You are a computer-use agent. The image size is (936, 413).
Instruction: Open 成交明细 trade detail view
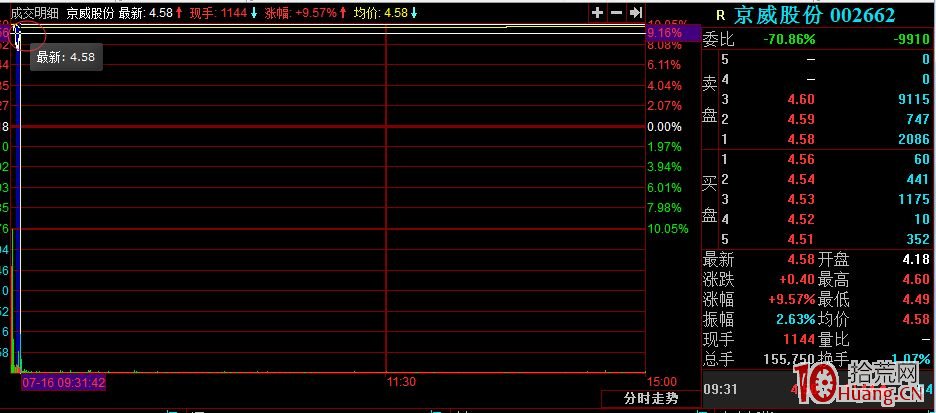[35, 13]
